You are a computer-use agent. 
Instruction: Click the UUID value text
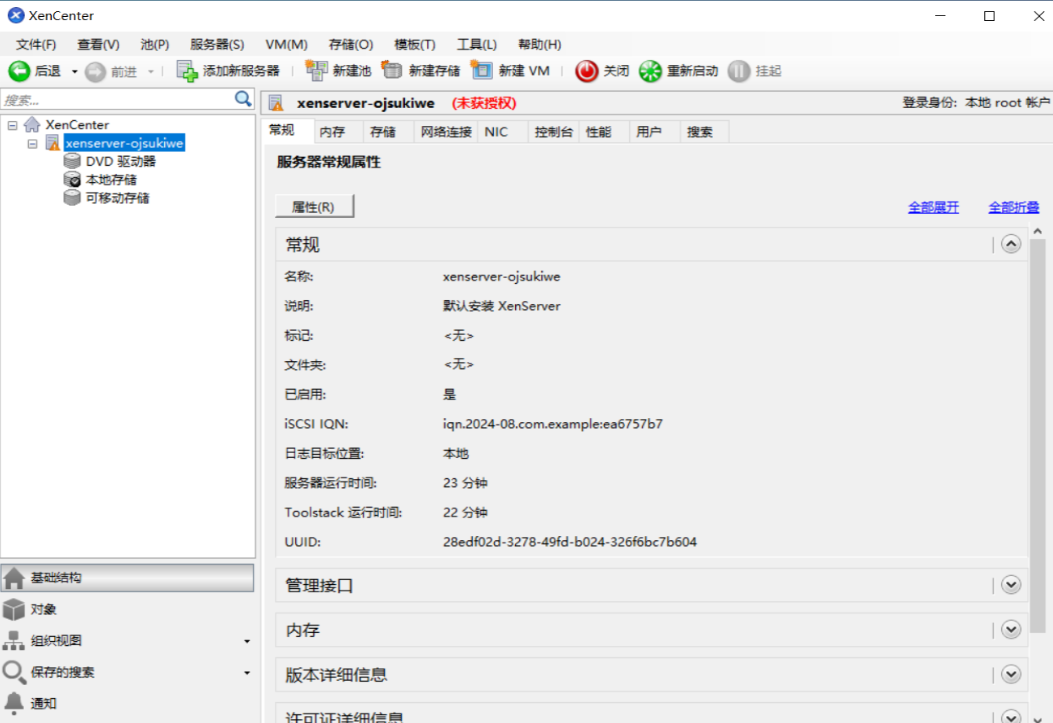569,542
